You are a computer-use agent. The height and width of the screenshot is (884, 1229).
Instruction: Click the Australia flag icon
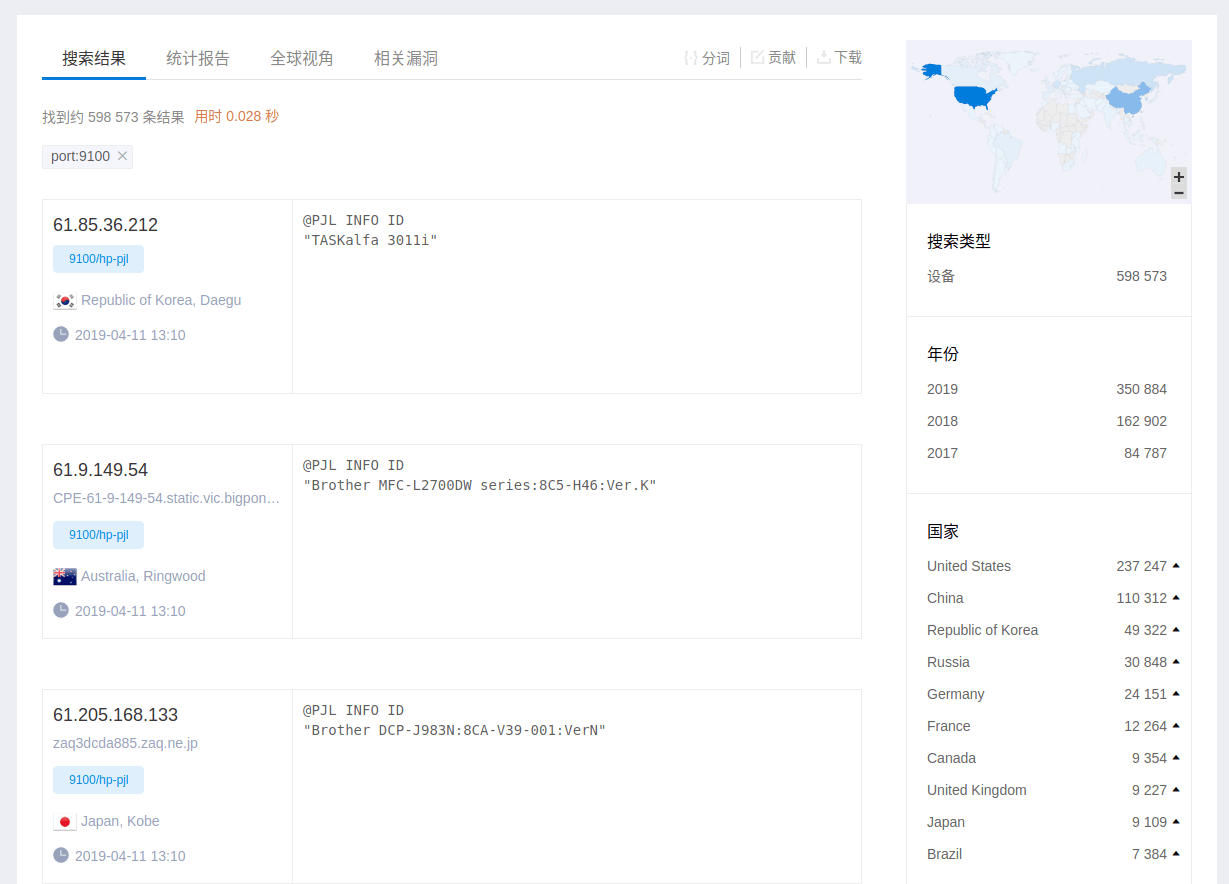click(x=65, y=577)
